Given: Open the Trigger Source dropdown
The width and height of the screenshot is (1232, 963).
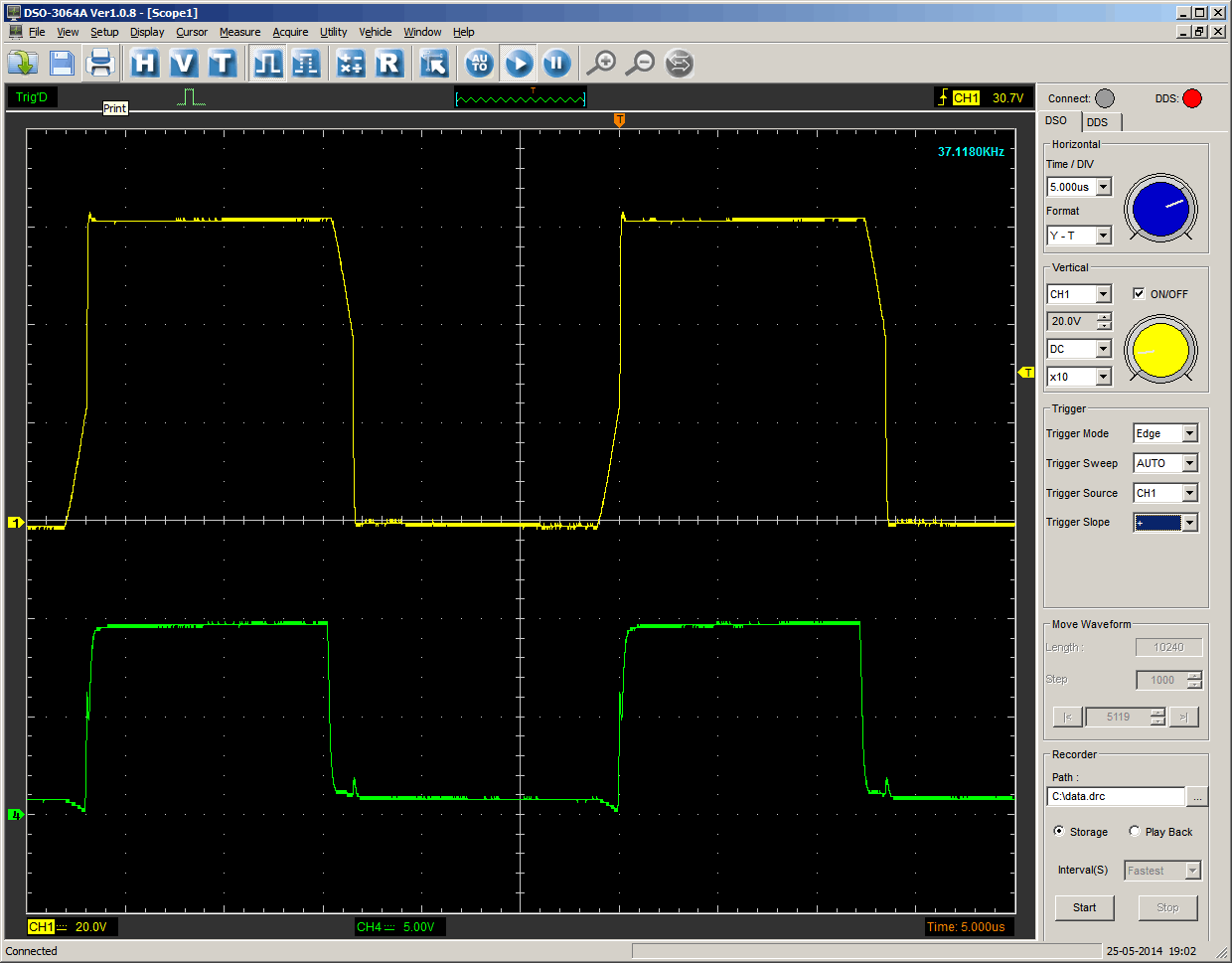Looking at the screenshot, I should pyautogui.click(x=1189, y=493).
